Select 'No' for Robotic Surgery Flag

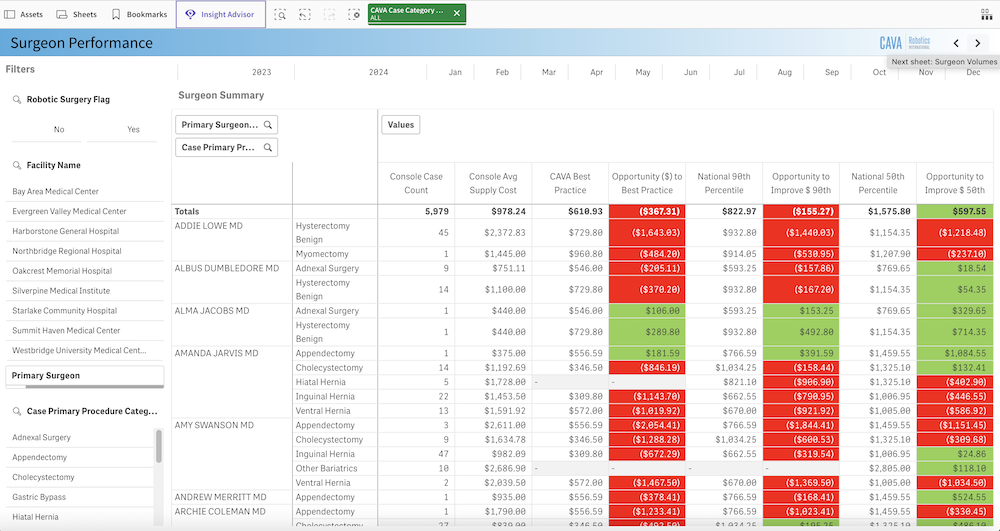[59, 129]
